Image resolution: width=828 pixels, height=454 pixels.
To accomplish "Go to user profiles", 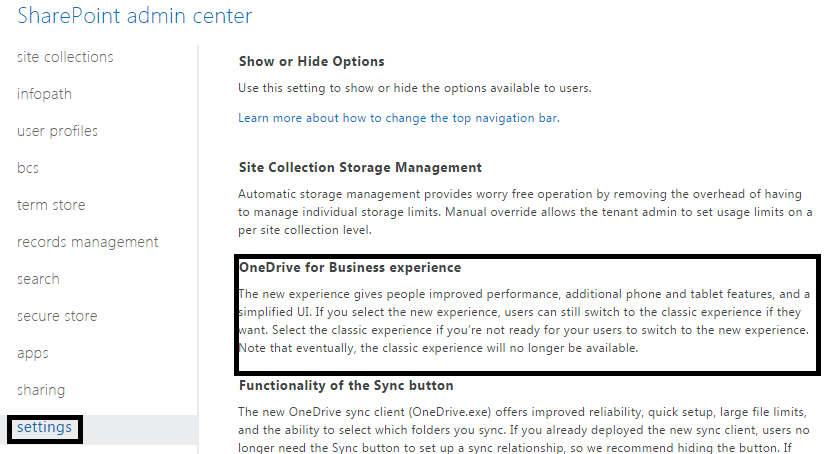I will tap(57, 131).
